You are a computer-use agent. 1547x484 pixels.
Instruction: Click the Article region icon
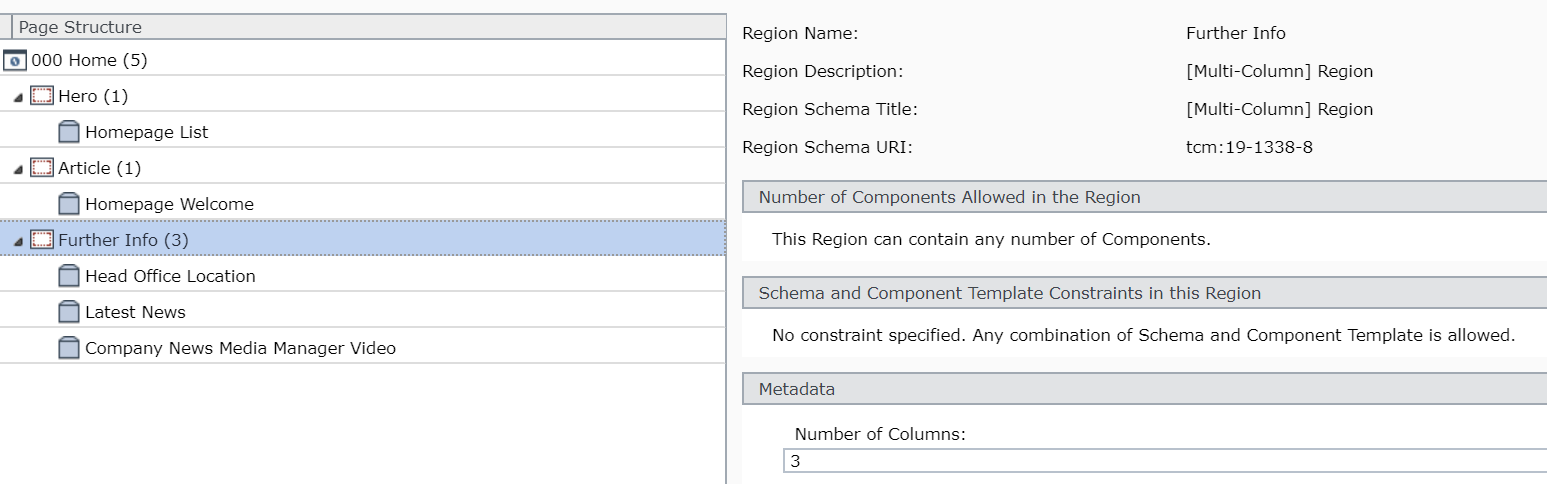tap(41, 168)
